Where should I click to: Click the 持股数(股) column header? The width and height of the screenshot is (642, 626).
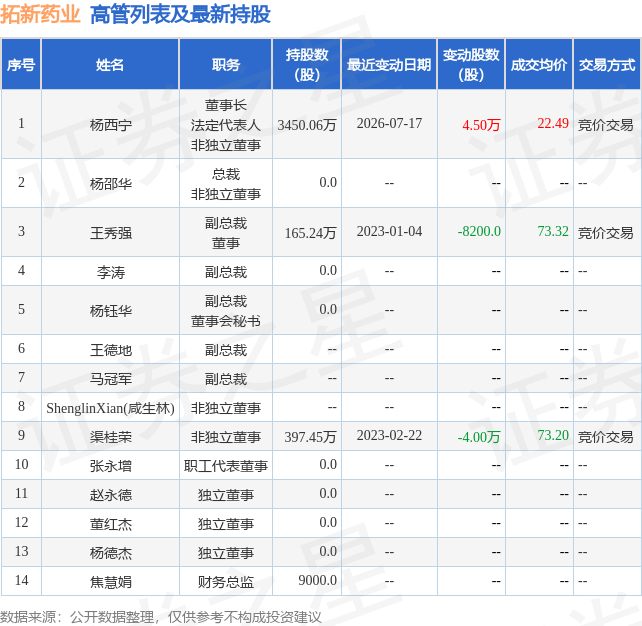307,65
